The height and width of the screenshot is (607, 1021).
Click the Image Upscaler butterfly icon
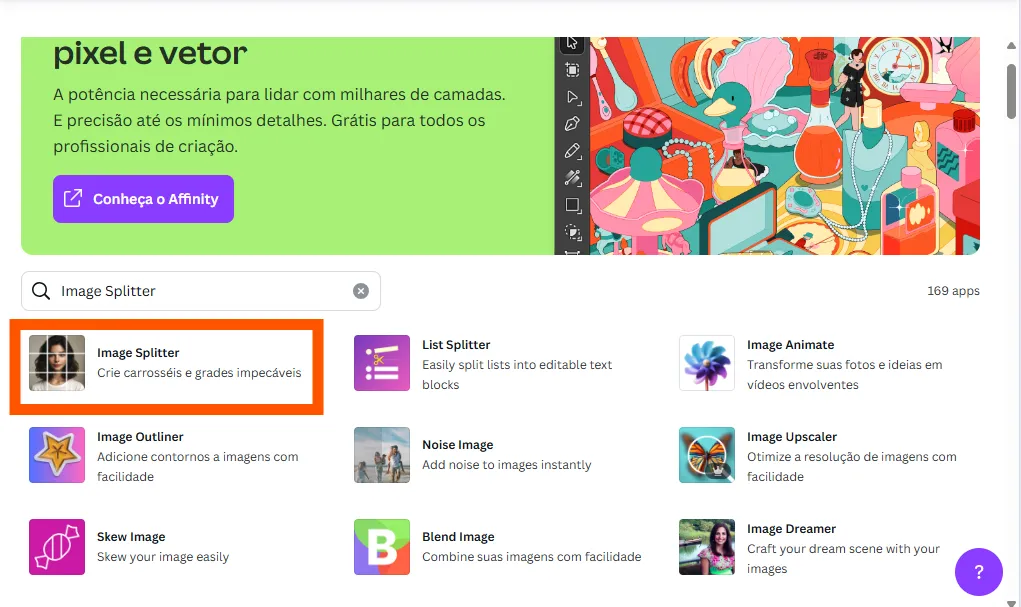(706, 455)
